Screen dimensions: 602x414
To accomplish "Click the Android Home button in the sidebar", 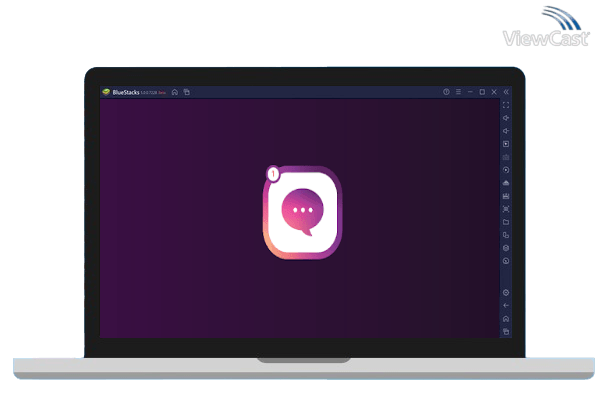I will click(x=506, y=319).
